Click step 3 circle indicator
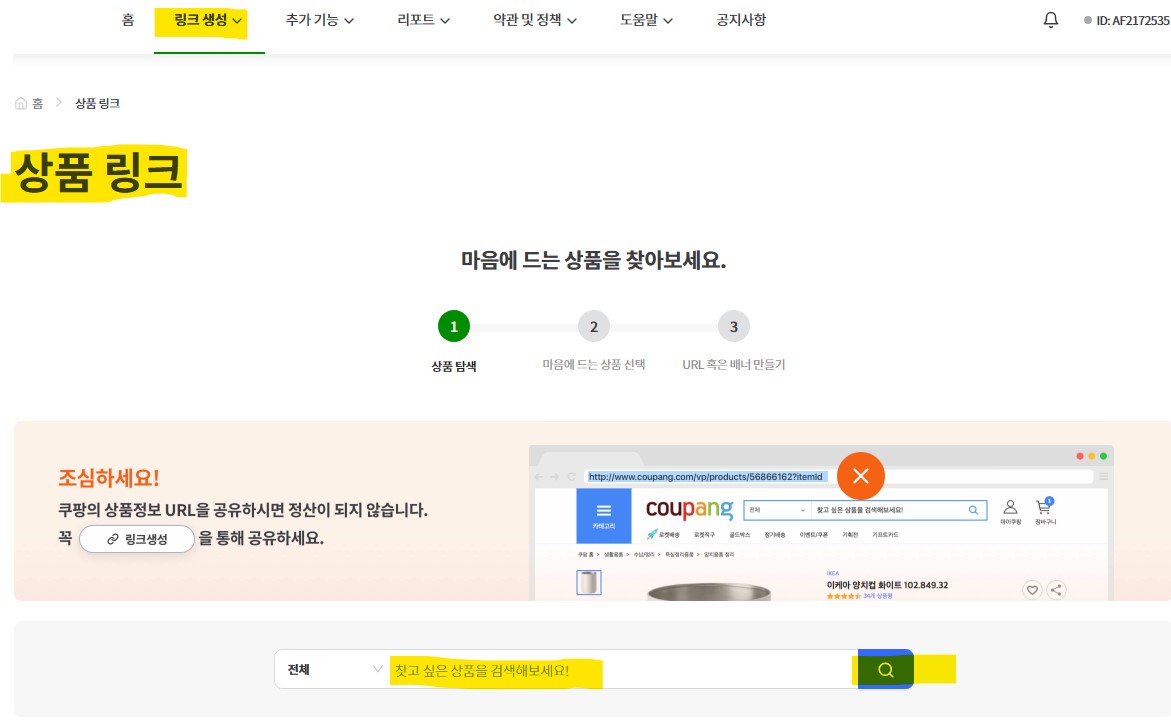The width and height of the screenshot is (1171, 726). (x=733, y=326)
